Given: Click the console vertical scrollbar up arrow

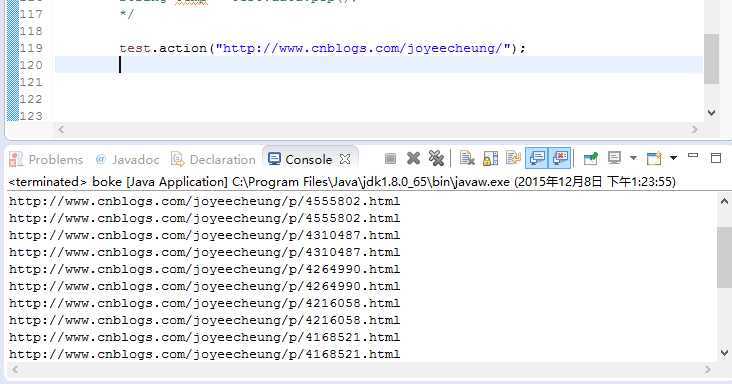Looking at the screenshot, I should pos(724,202).
